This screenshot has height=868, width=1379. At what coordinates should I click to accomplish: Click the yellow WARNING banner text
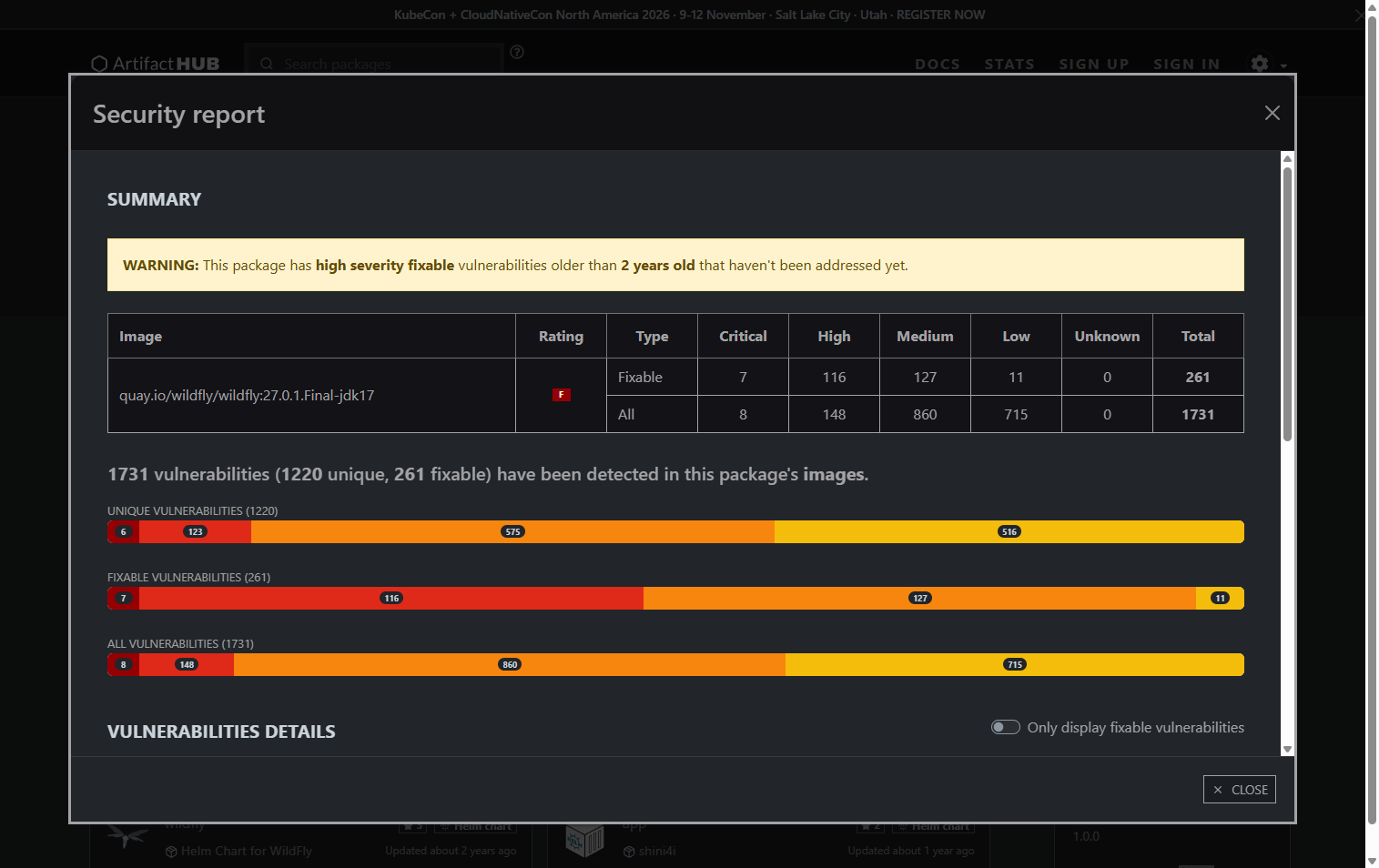515,265
